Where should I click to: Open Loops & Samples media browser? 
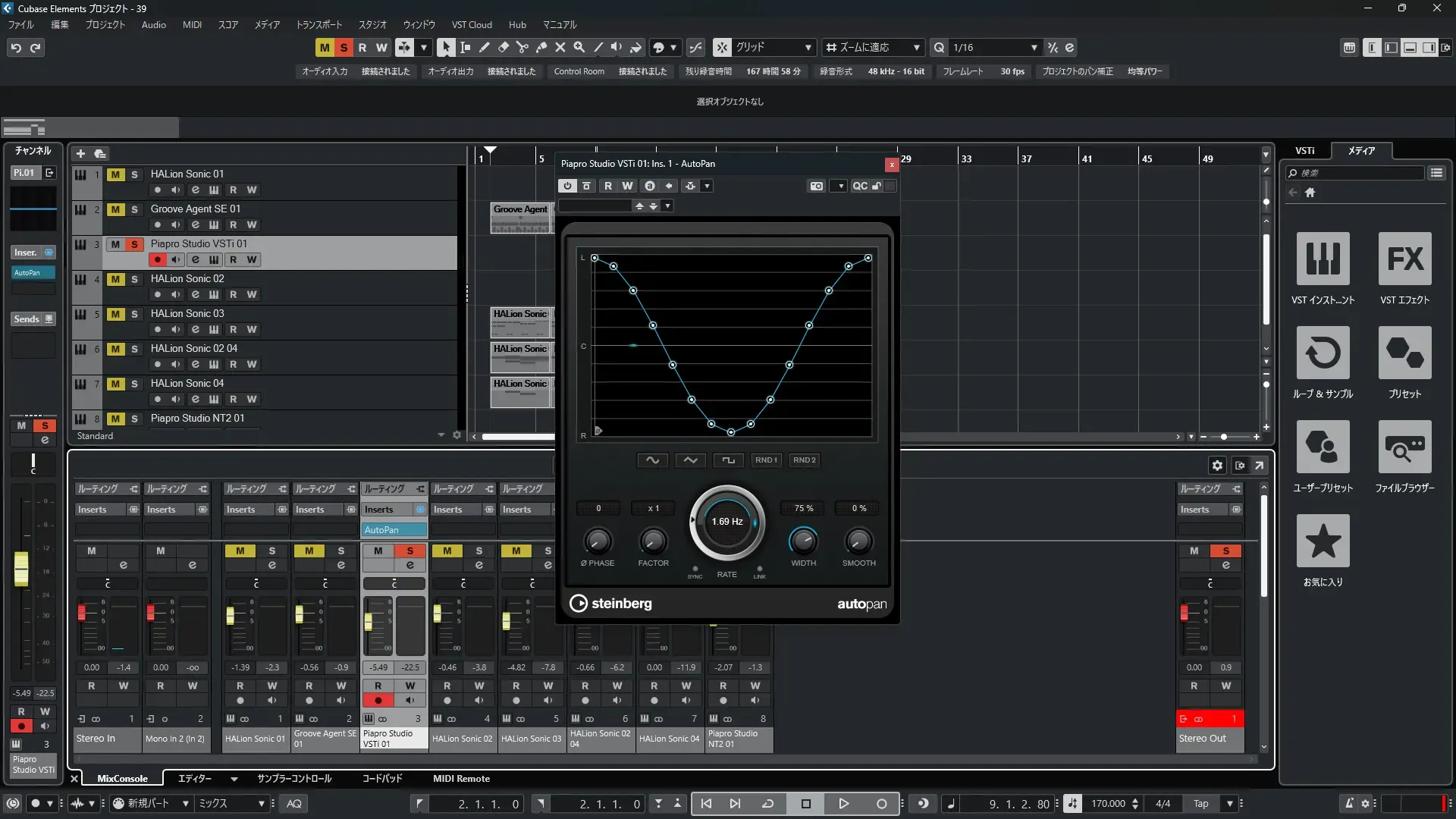1323,353
